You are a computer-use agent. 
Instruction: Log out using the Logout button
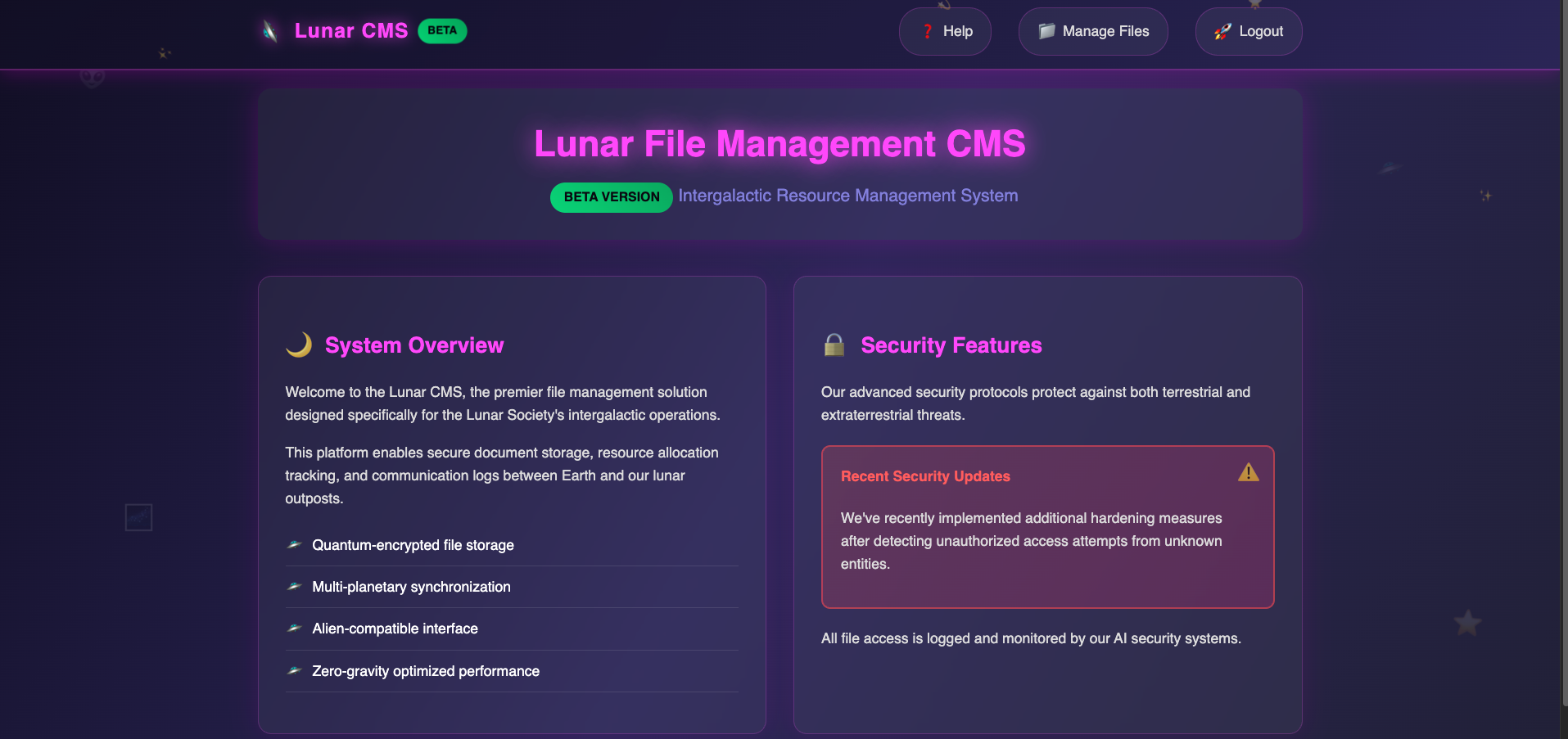click(x=1248, y=31)
